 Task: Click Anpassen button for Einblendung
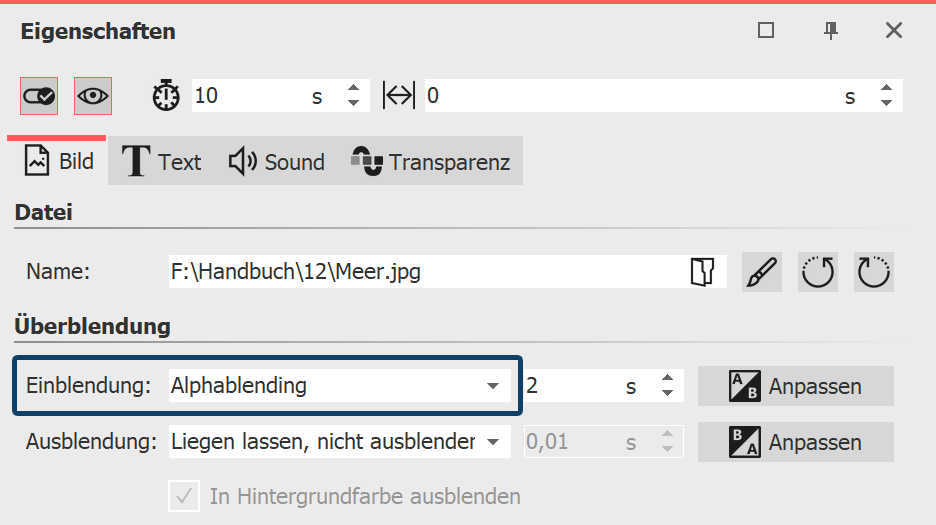[795, 386]
